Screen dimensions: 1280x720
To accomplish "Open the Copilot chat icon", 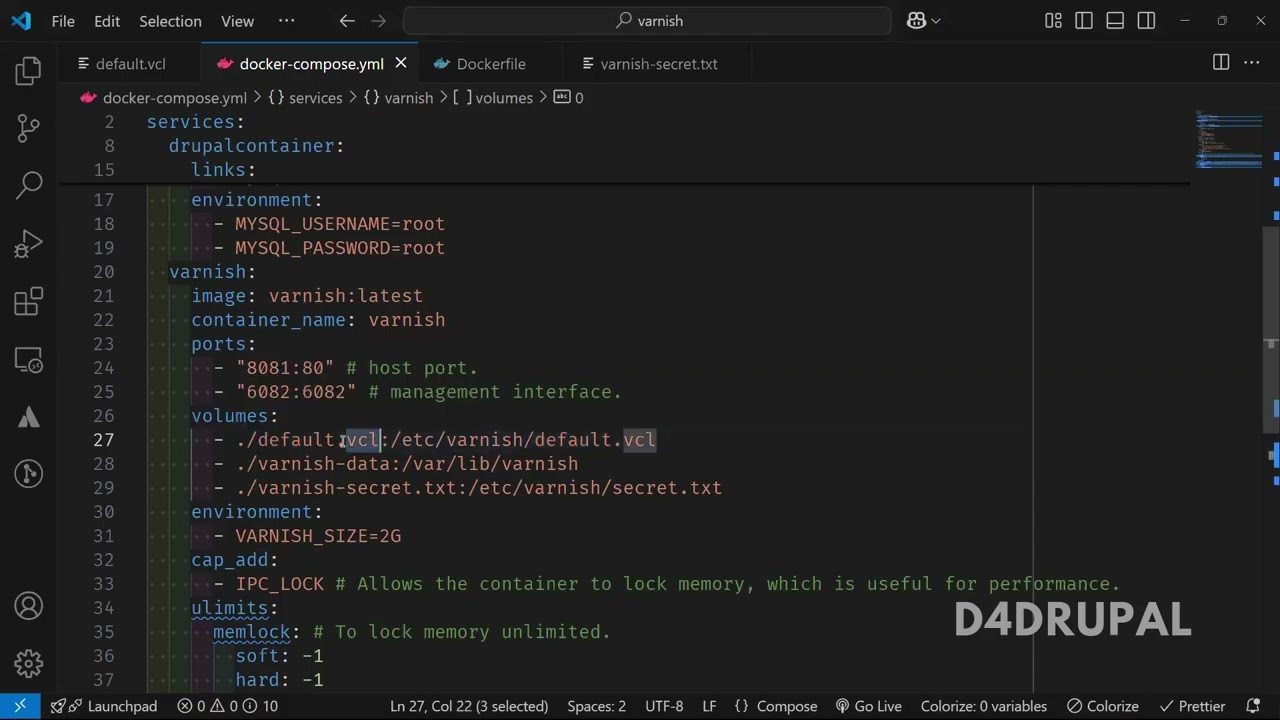I will 916,20.
